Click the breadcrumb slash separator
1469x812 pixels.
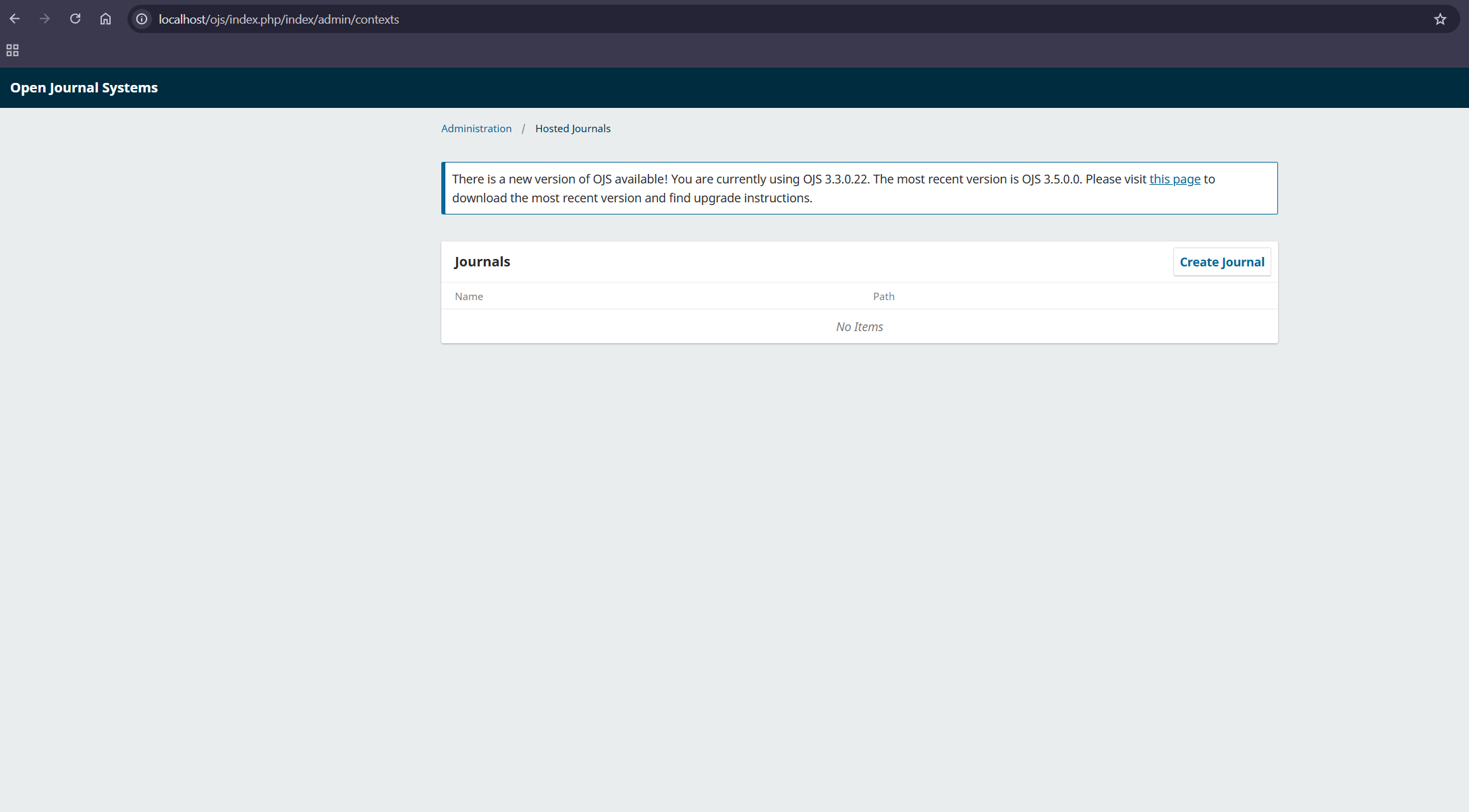tap(523, 128)
